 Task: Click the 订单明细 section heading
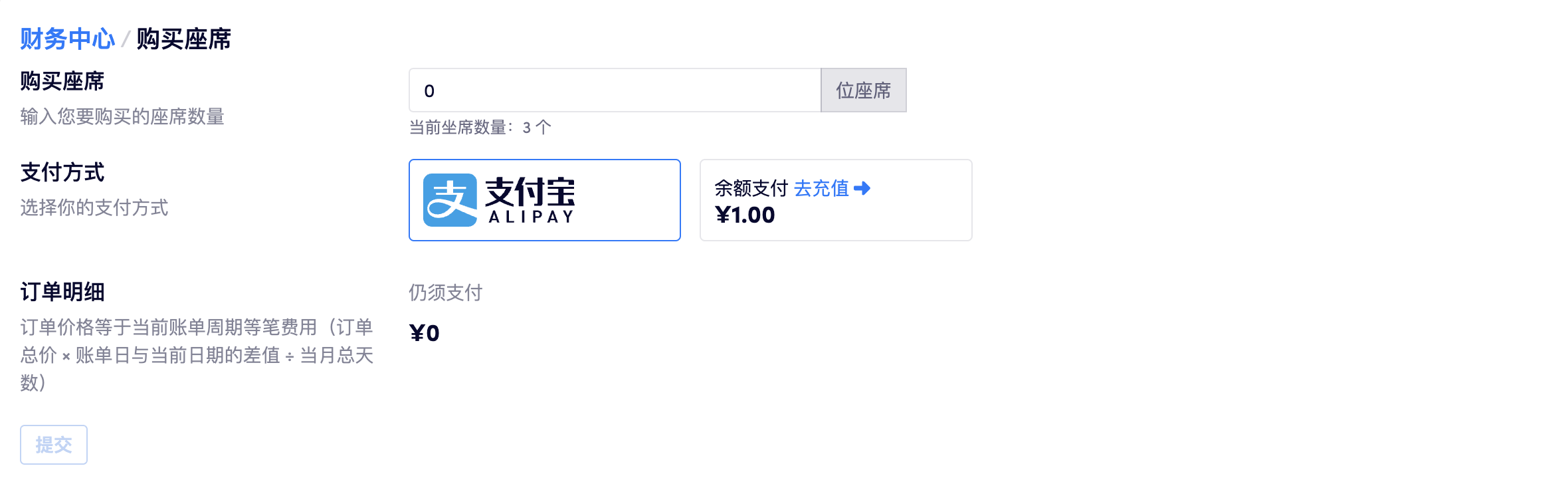(x=62, y=292)
